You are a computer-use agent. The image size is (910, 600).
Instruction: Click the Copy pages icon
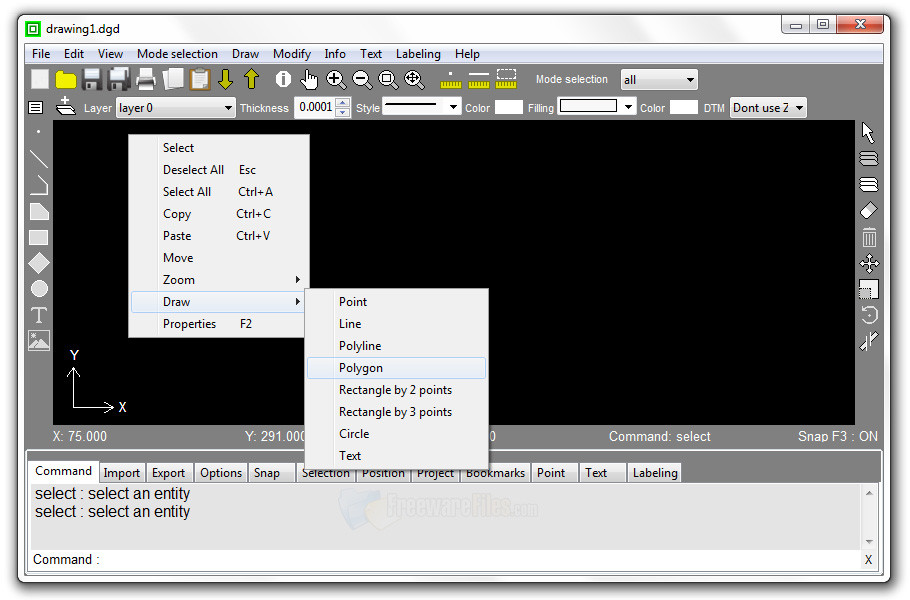click(x=173, y=79)
